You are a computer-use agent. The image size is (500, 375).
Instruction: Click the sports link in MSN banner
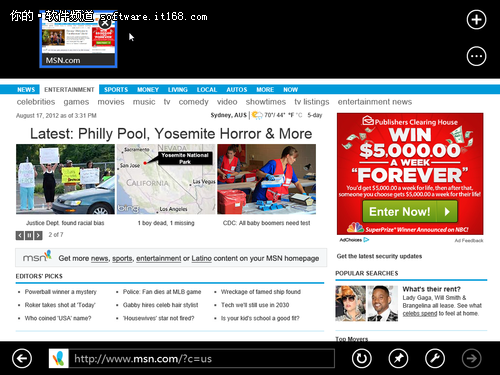[122, 258]
